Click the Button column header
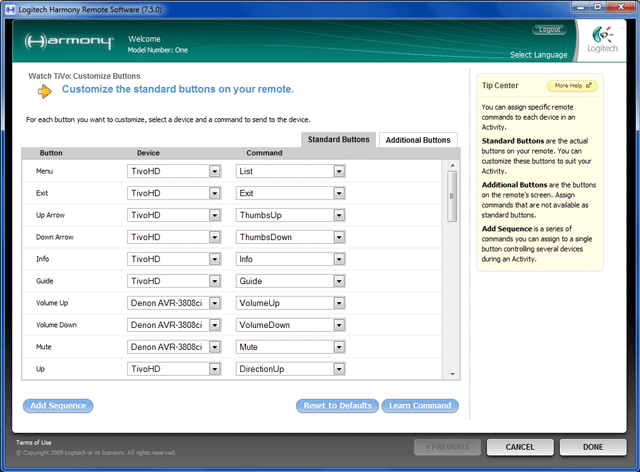This screenshot has height=472, width=640. point(51,153)
